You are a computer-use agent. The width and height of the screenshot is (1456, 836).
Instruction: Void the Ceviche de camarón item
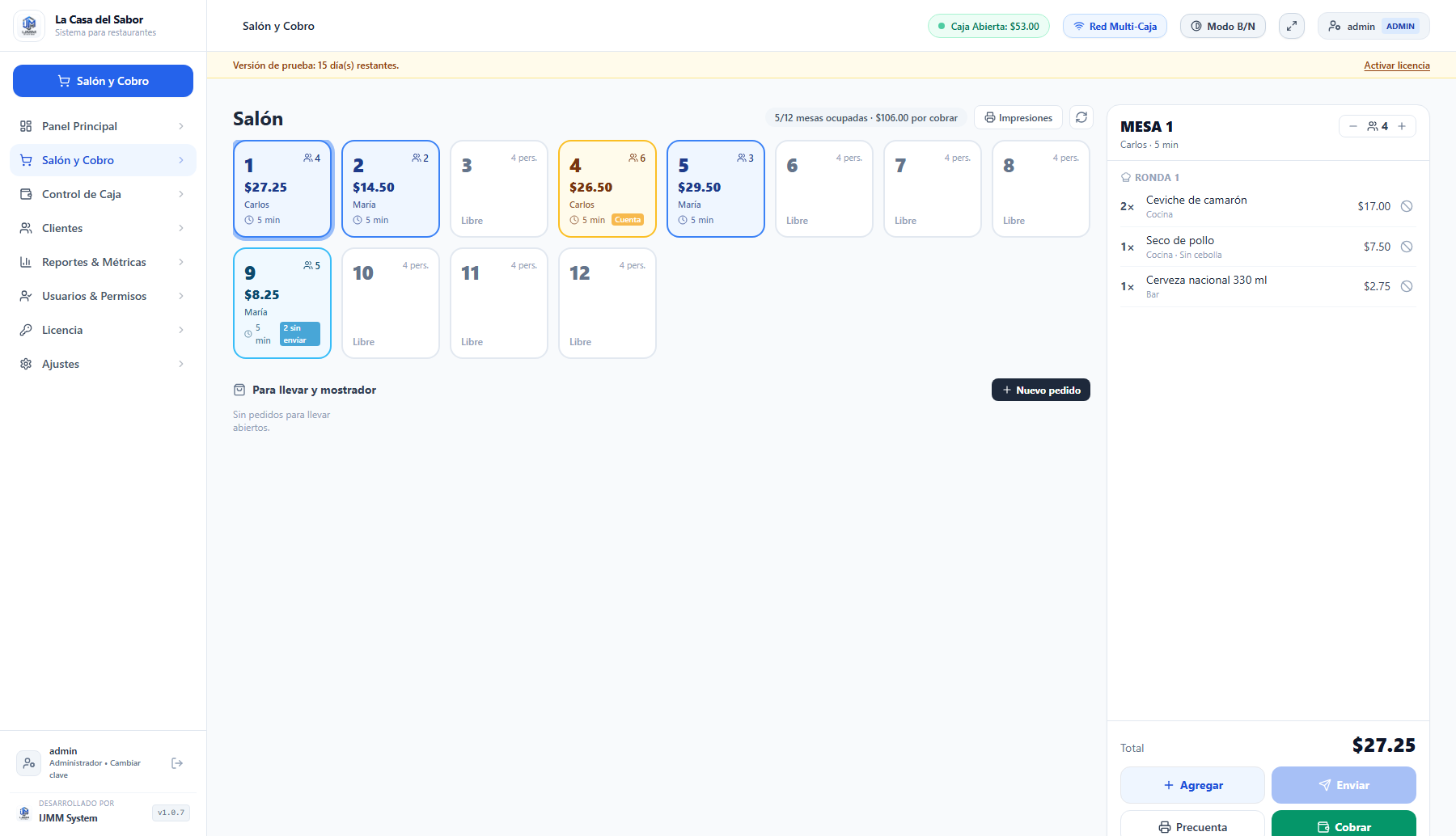click(x=1407, y=206)
